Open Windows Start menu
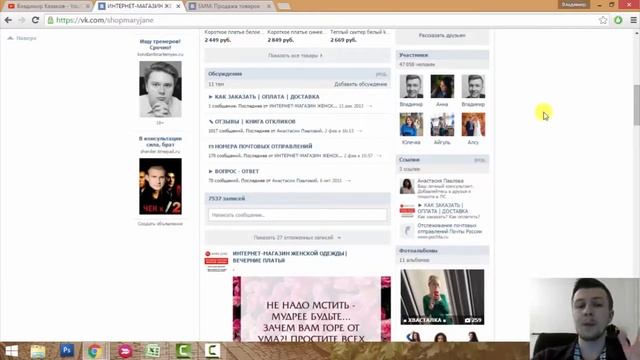The width and height of the screenshot is (640, 360). [x=11, y=351]
